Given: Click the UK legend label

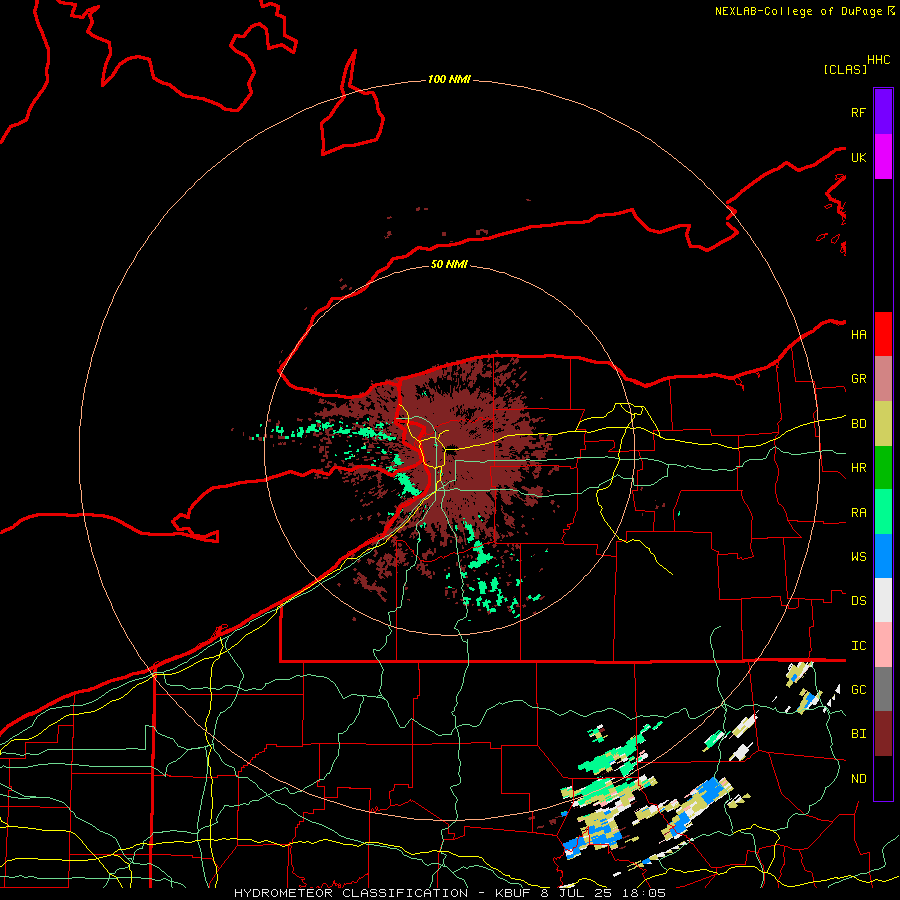Looking at the screenshot, I should (858, 157).
